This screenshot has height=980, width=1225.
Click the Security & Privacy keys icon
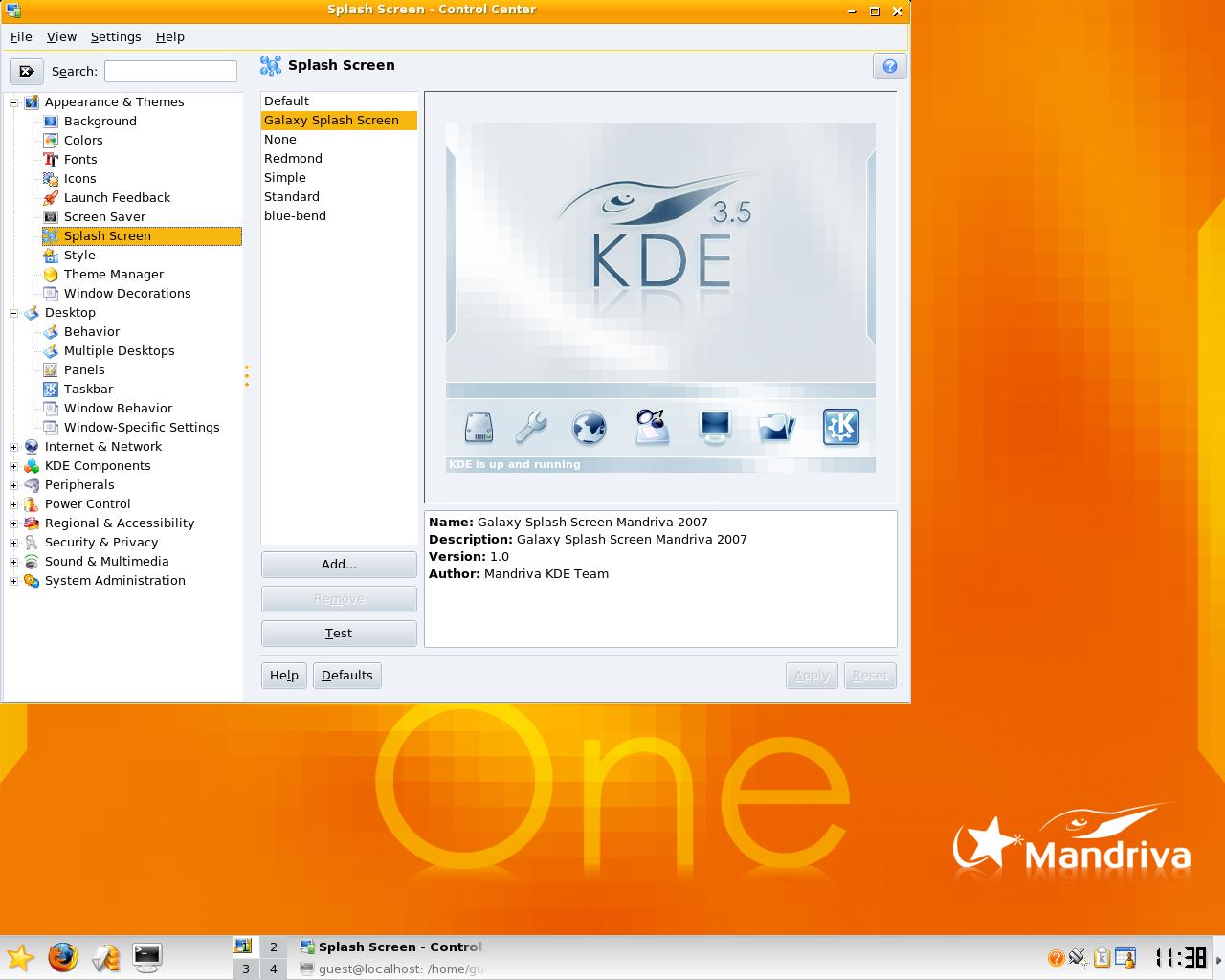[32, 543]
